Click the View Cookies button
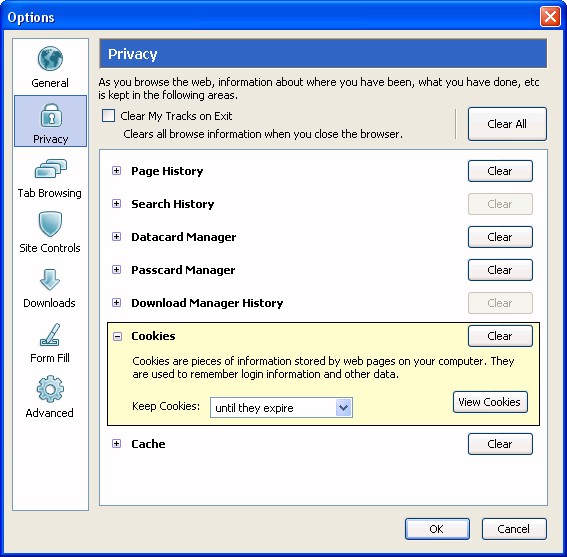This screenshot has width=567, height=557. 490,402
